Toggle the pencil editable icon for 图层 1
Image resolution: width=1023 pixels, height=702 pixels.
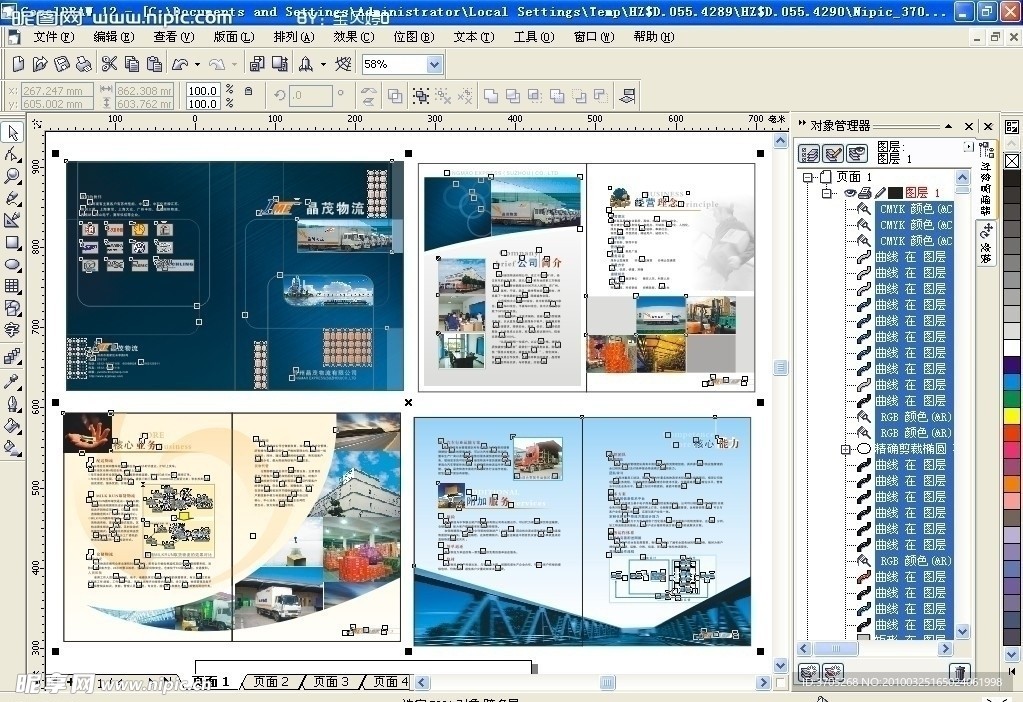click(x=880, y=193)
